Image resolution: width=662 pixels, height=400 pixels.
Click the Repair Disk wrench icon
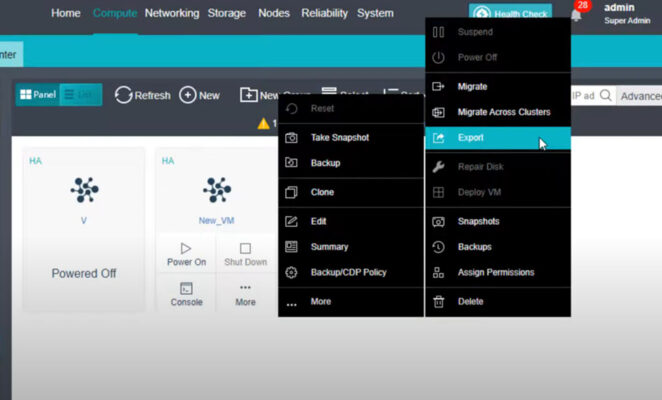coord(438,167)
